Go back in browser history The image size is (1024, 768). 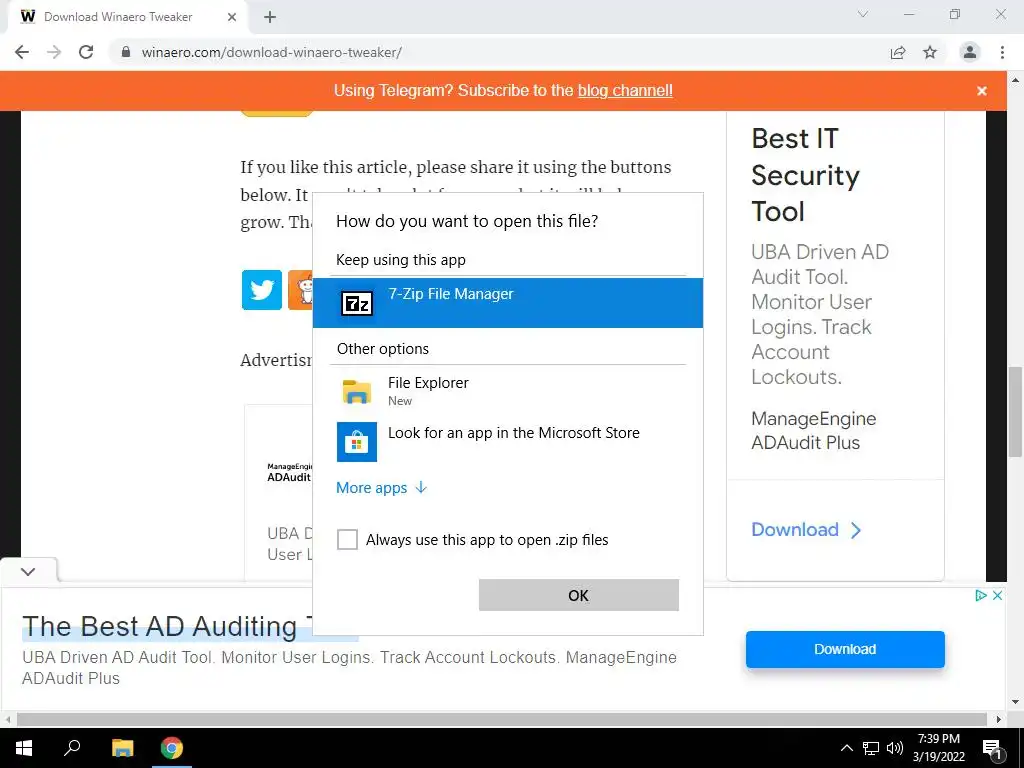pyautogui.click(x=22, y=52)
